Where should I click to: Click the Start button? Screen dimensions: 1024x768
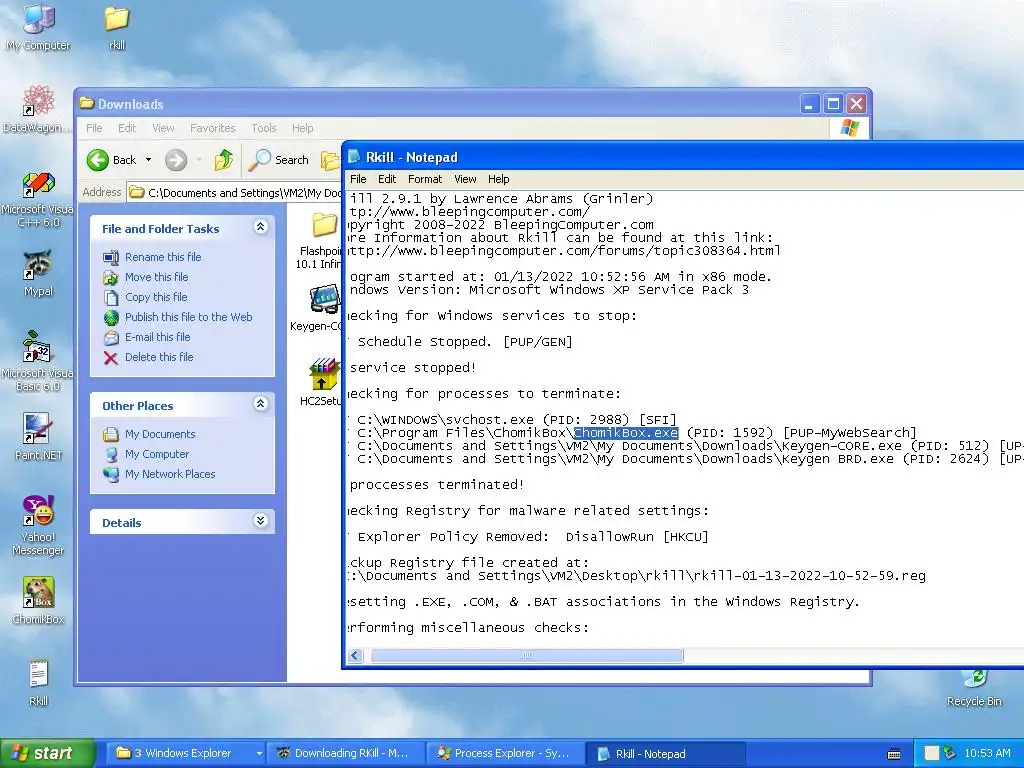point(48,753)
